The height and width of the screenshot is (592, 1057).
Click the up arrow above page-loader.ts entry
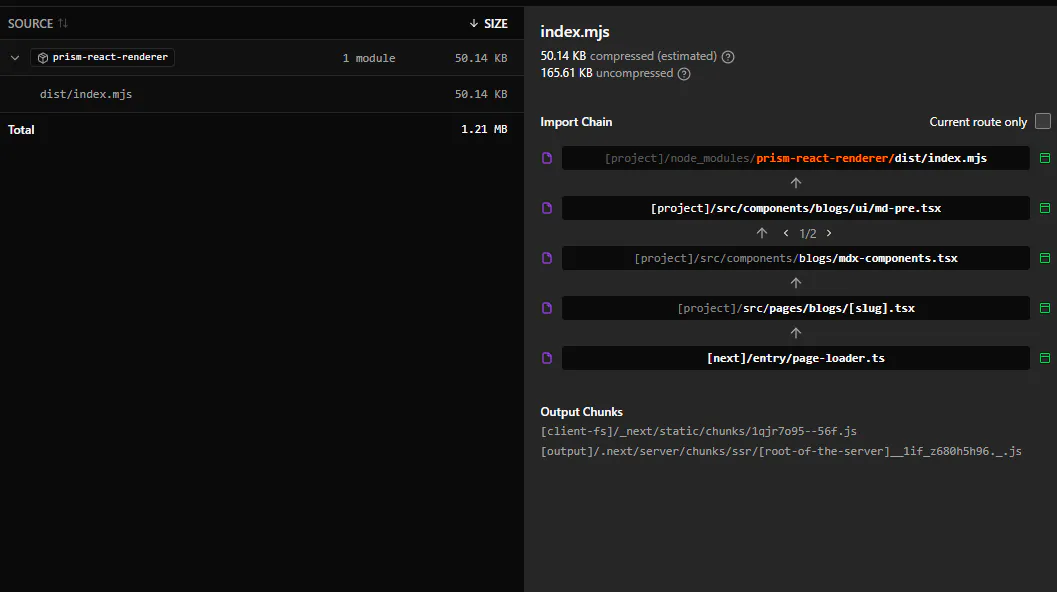(796, 333)
